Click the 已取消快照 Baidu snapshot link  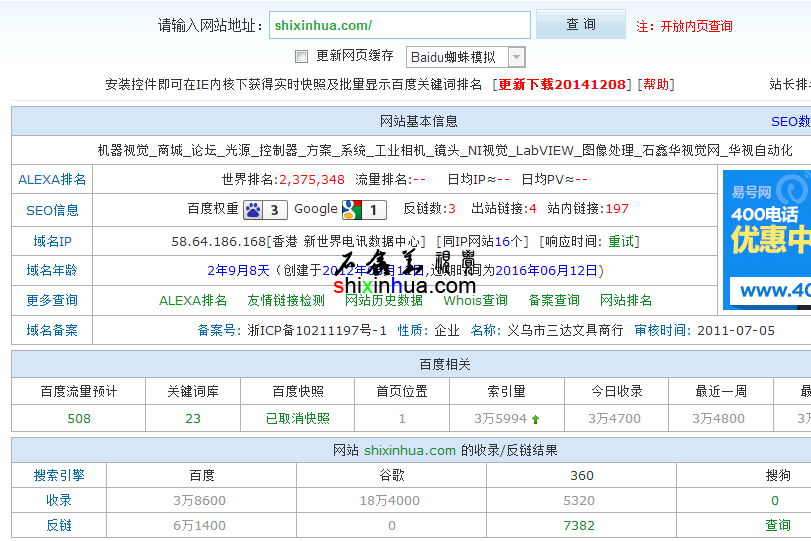[x=298, y=419]
